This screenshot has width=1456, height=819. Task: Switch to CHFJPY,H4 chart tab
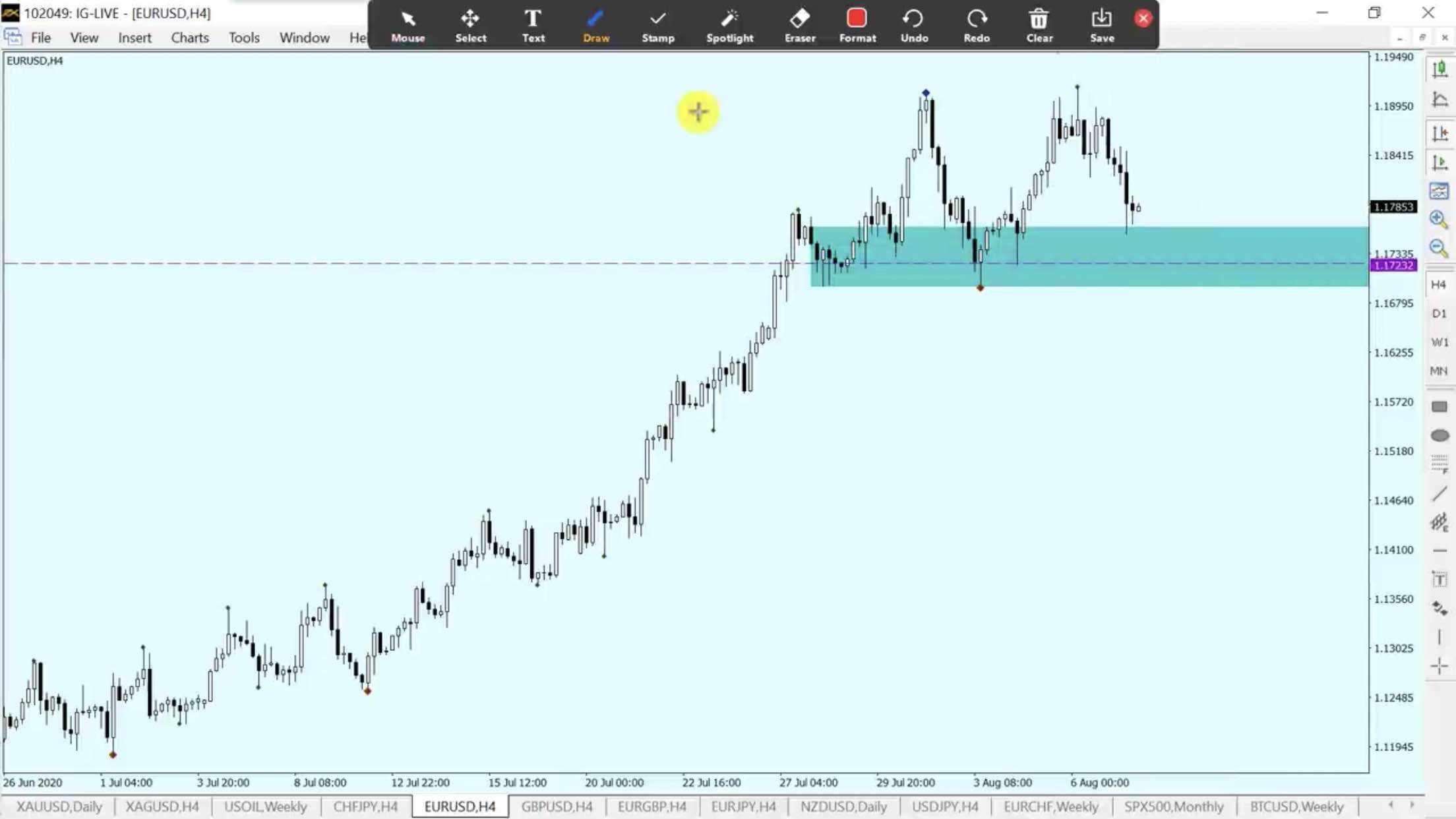[365, 806]
